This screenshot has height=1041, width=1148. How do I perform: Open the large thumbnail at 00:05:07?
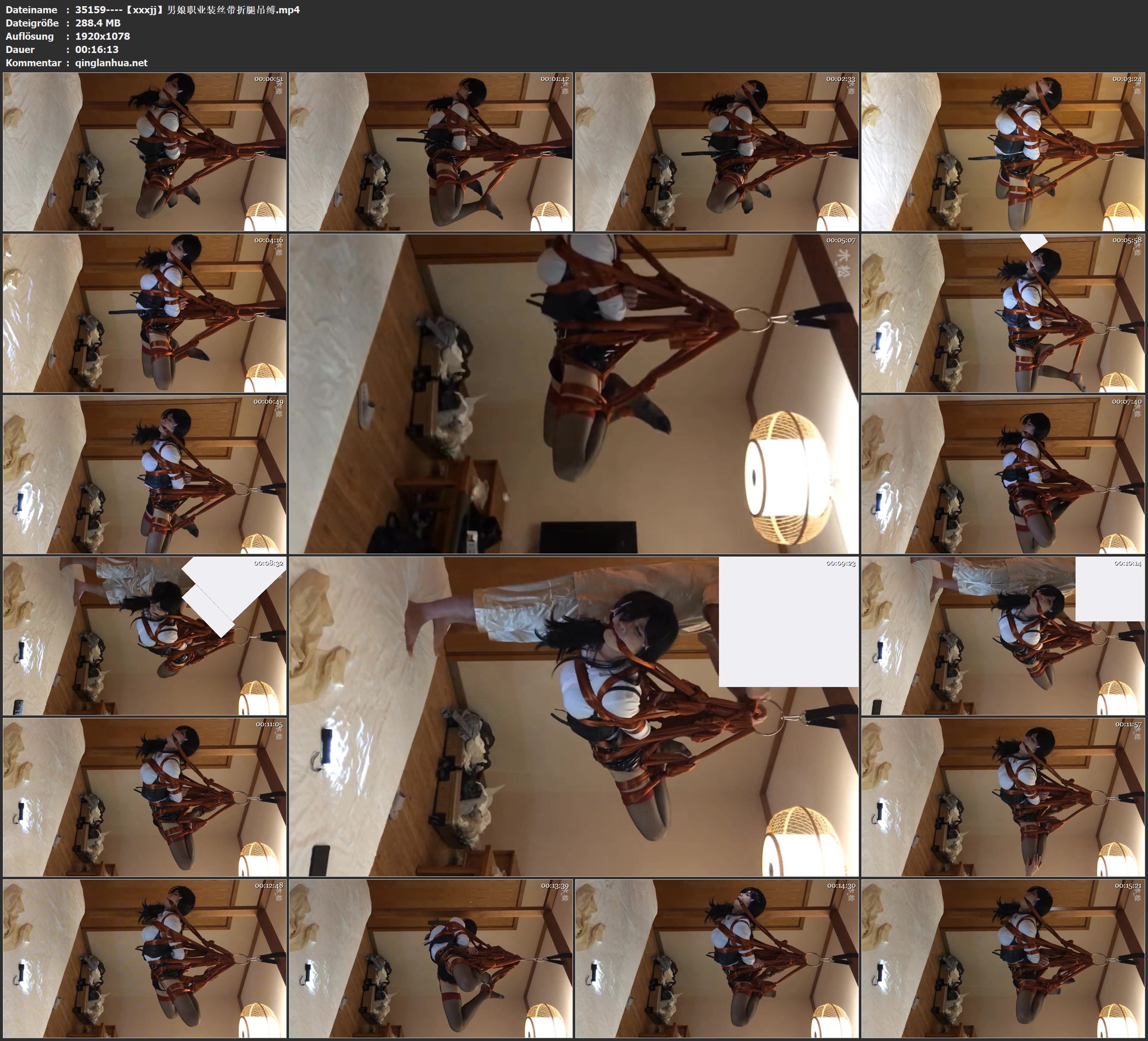[573, 394]
